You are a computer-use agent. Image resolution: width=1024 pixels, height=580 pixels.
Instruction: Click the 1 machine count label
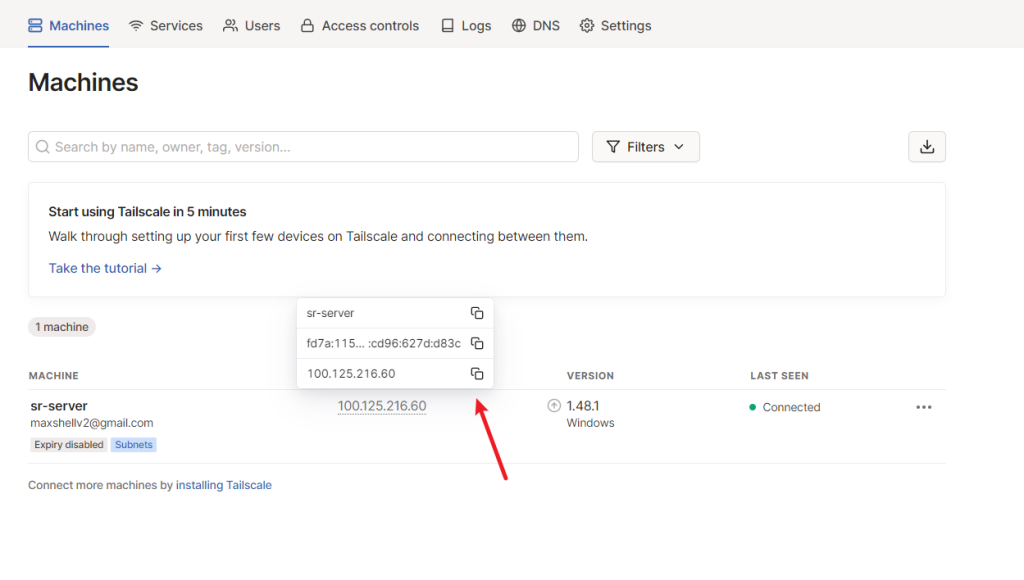[x=62, y=327]
